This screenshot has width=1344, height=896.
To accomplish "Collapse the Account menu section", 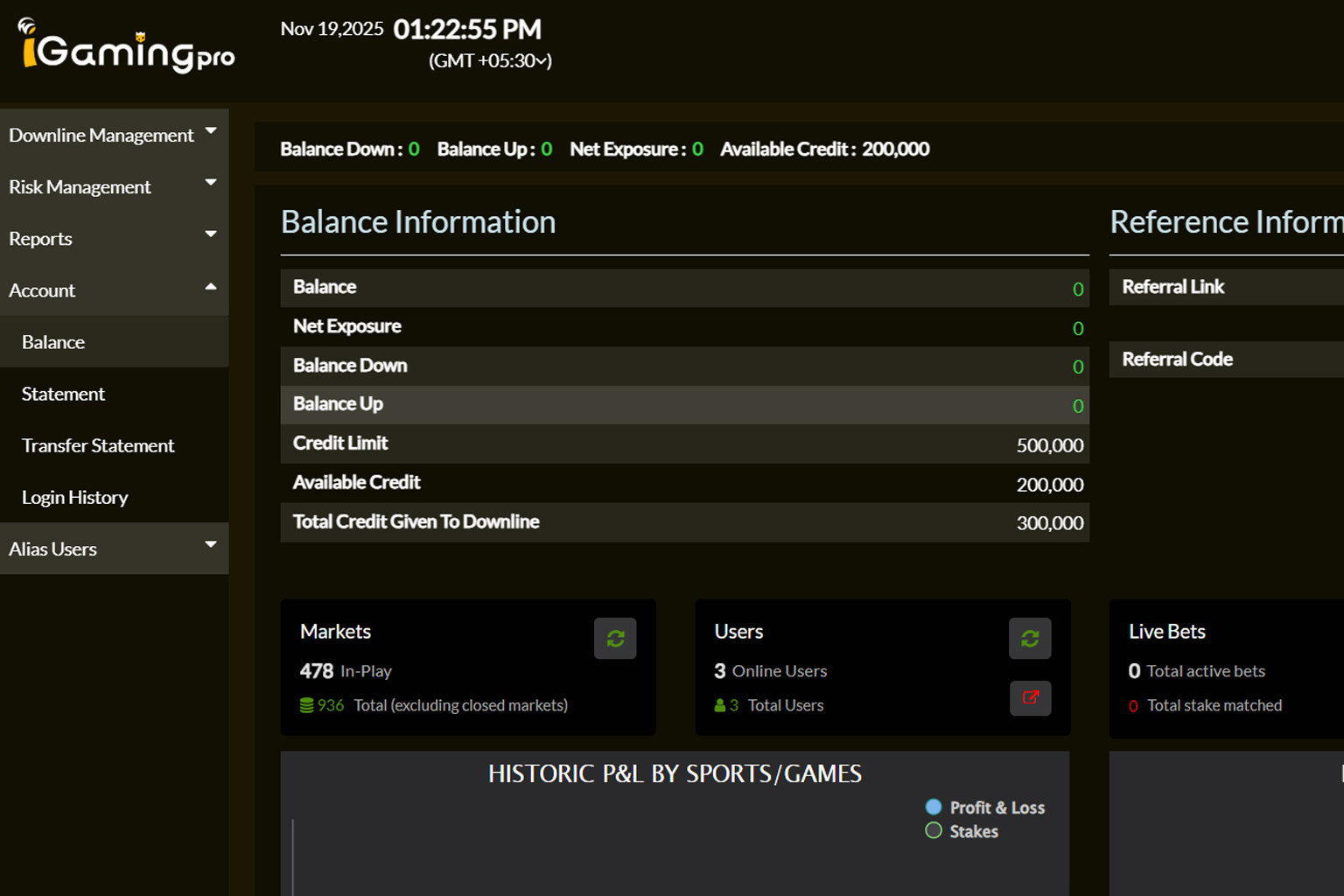I will point(114,290).
